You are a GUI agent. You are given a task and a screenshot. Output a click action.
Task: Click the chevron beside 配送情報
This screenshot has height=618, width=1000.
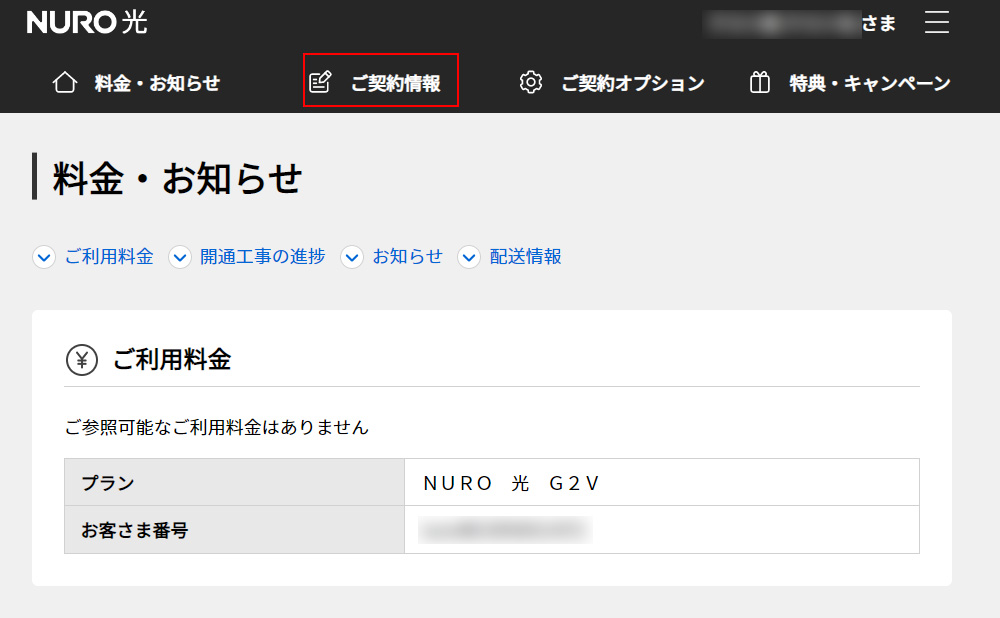click(x=469, y=257)
